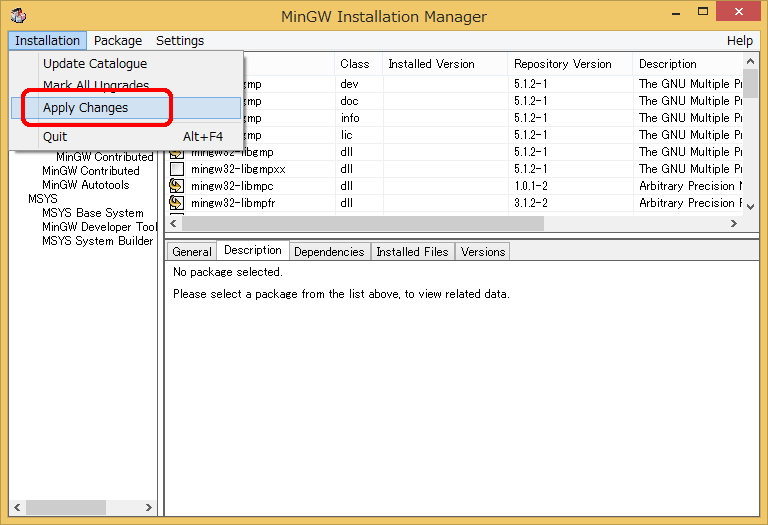
Task: Switch to the Versions tab
Action: click(x=483, y=252)
